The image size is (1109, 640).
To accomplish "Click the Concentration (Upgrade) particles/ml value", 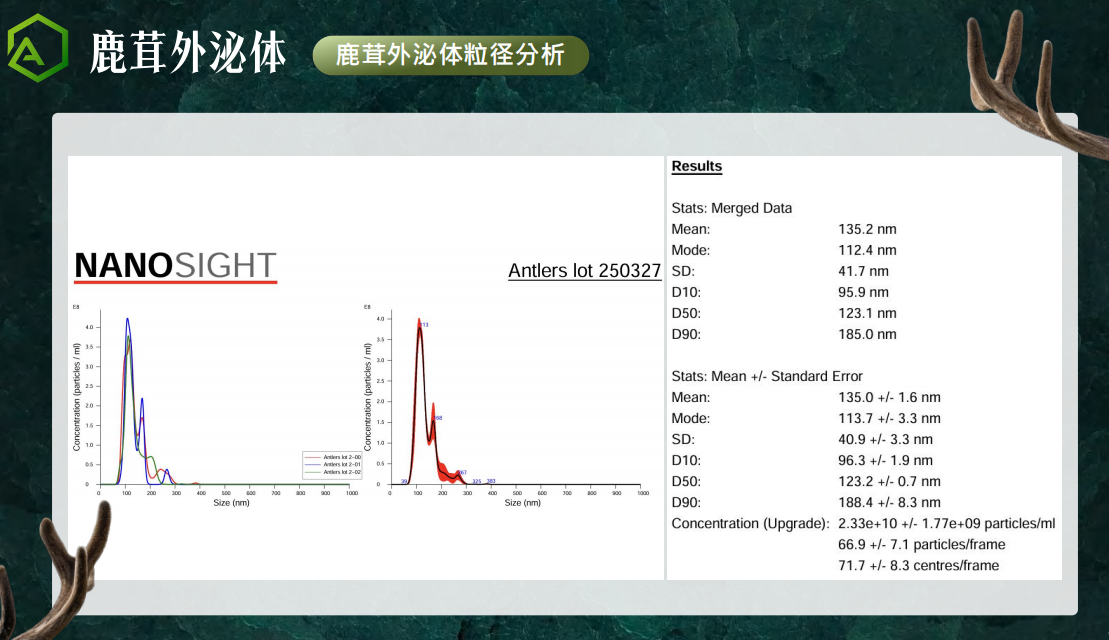I will tap(946, 523).
